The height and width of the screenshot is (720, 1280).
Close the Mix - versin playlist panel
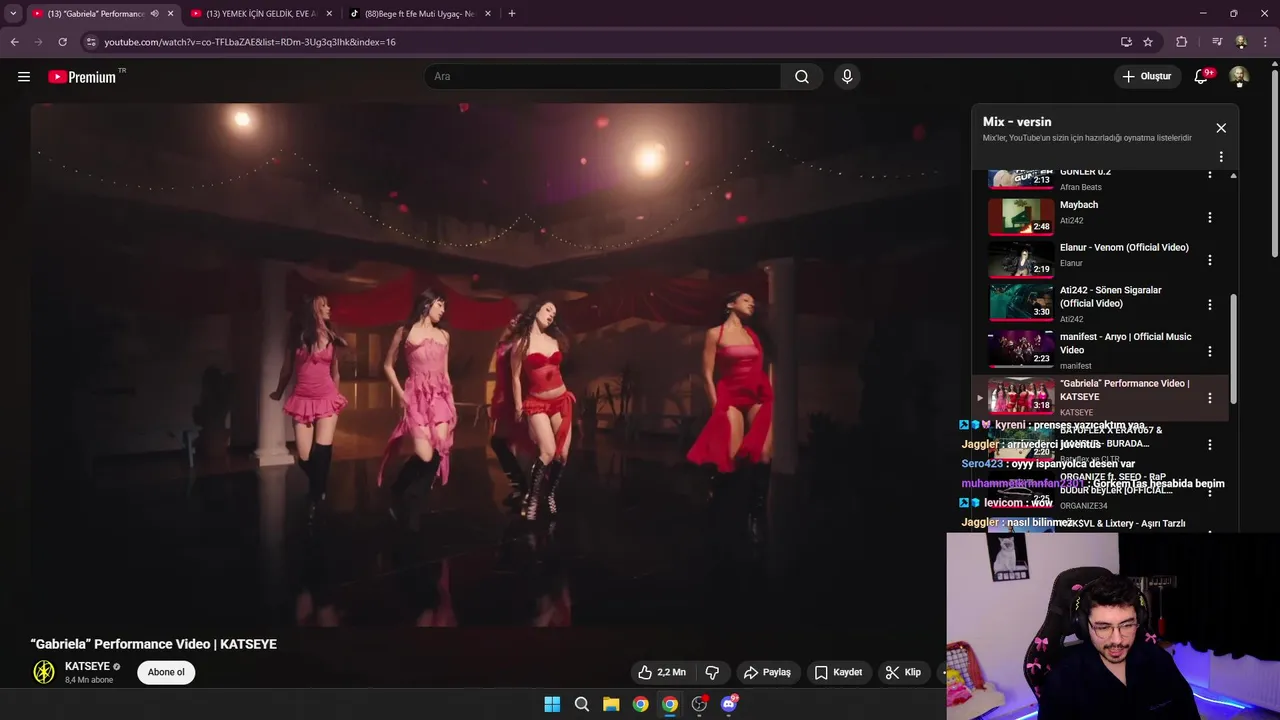(1221, 128)
